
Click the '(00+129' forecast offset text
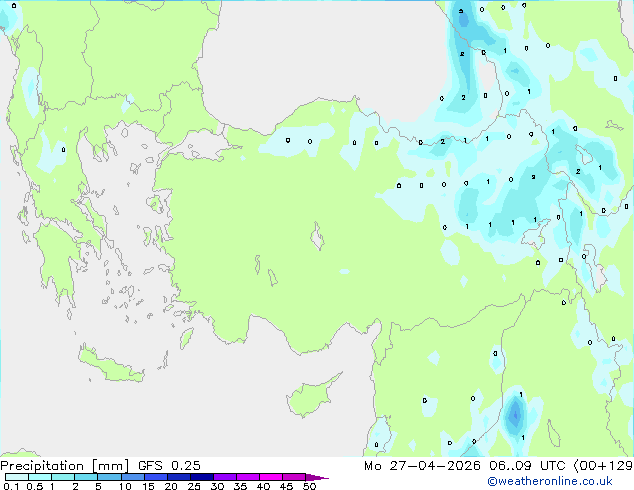coord(603,466)
